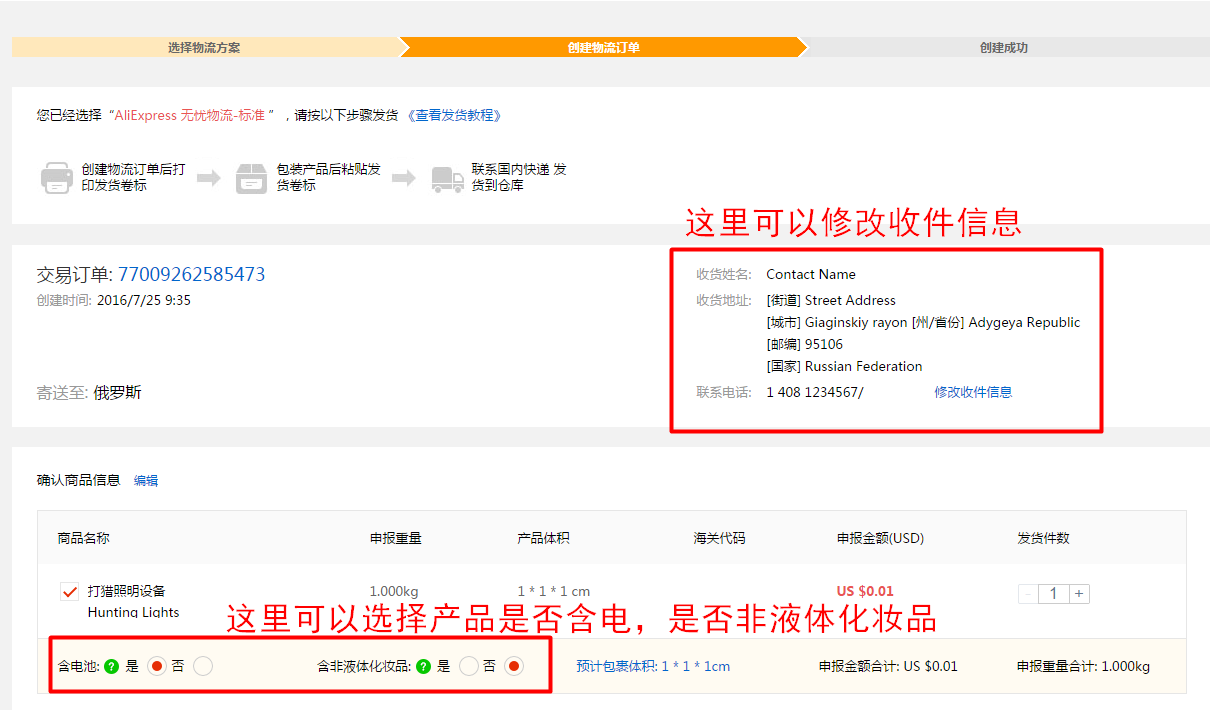Select 是 for 含非液体化妆品
This screenshot has width=1210, height=710.
[469, 665]
